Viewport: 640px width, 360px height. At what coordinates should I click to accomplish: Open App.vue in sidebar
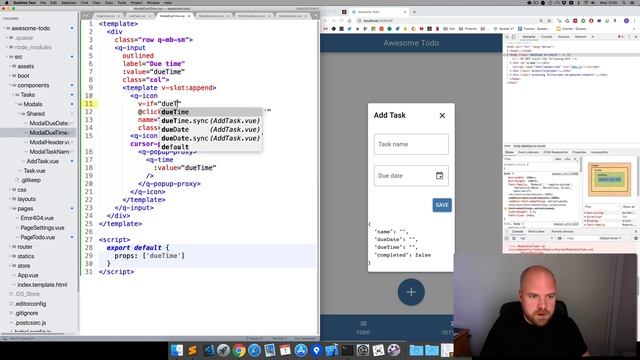[x=28, y=275]
